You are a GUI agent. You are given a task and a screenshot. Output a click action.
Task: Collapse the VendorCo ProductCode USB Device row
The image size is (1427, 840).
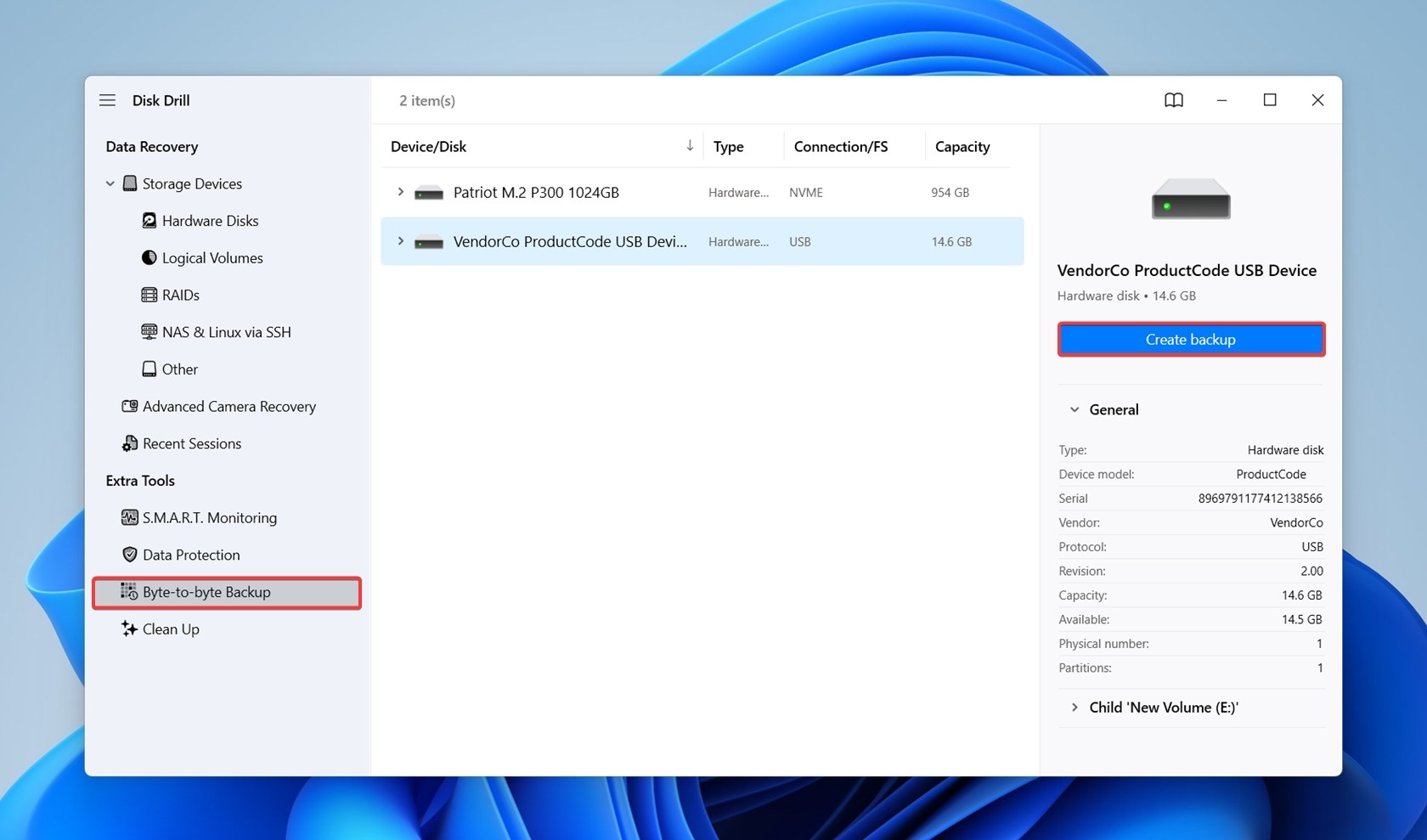(x=401, y=241)
